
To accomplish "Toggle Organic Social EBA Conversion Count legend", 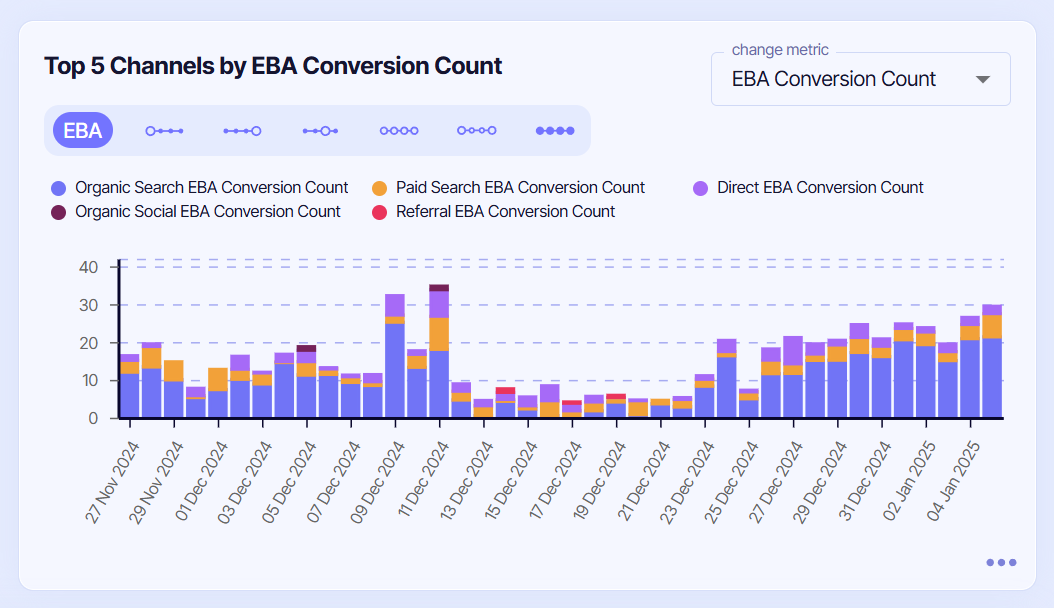I will coord(196,212).
